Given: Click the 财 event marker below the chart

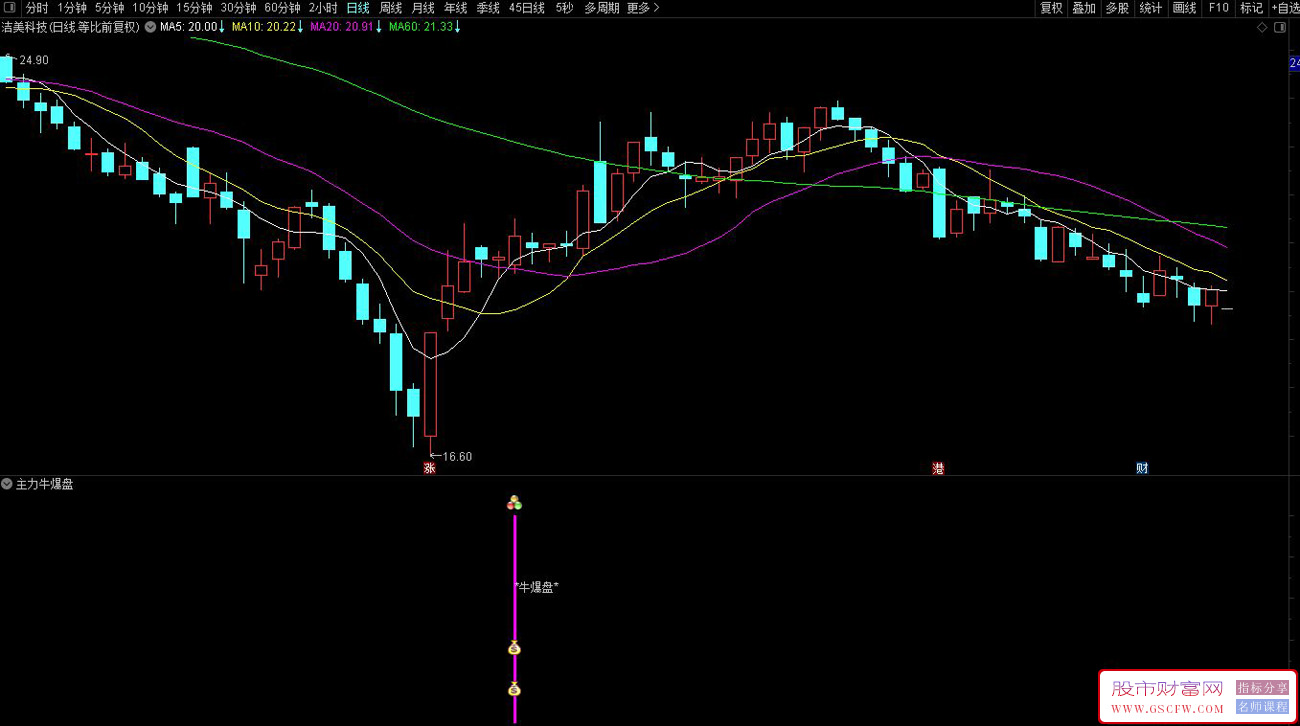Looking at the screenshot, I should coord(1142,468).
